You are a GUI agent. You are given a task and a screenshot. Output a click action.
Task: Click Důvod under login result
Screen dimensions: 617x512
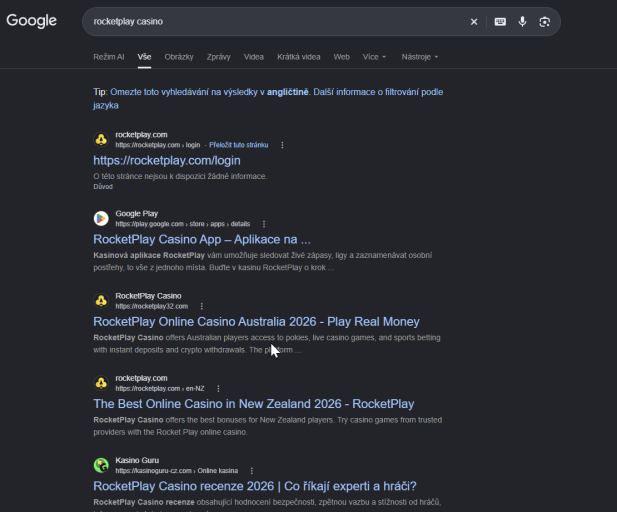(103, 187)
